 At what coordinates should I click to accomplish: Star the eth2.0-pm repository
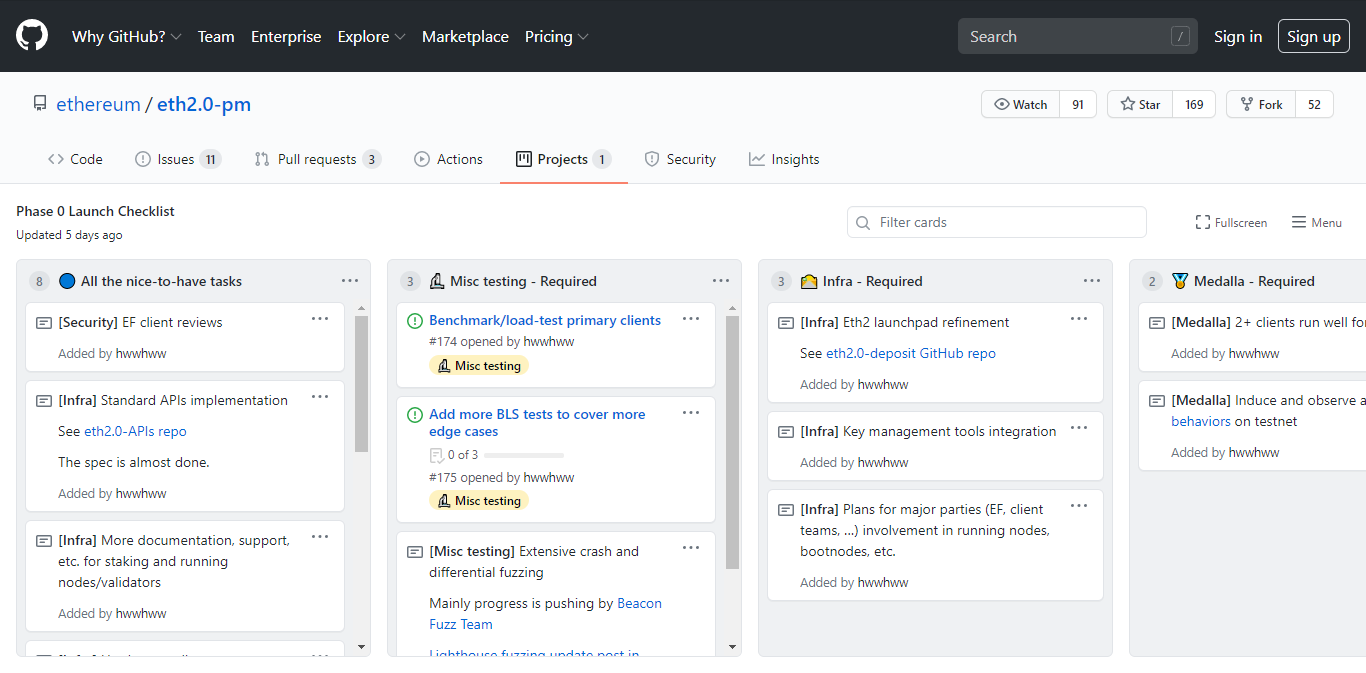[1140, 104]
